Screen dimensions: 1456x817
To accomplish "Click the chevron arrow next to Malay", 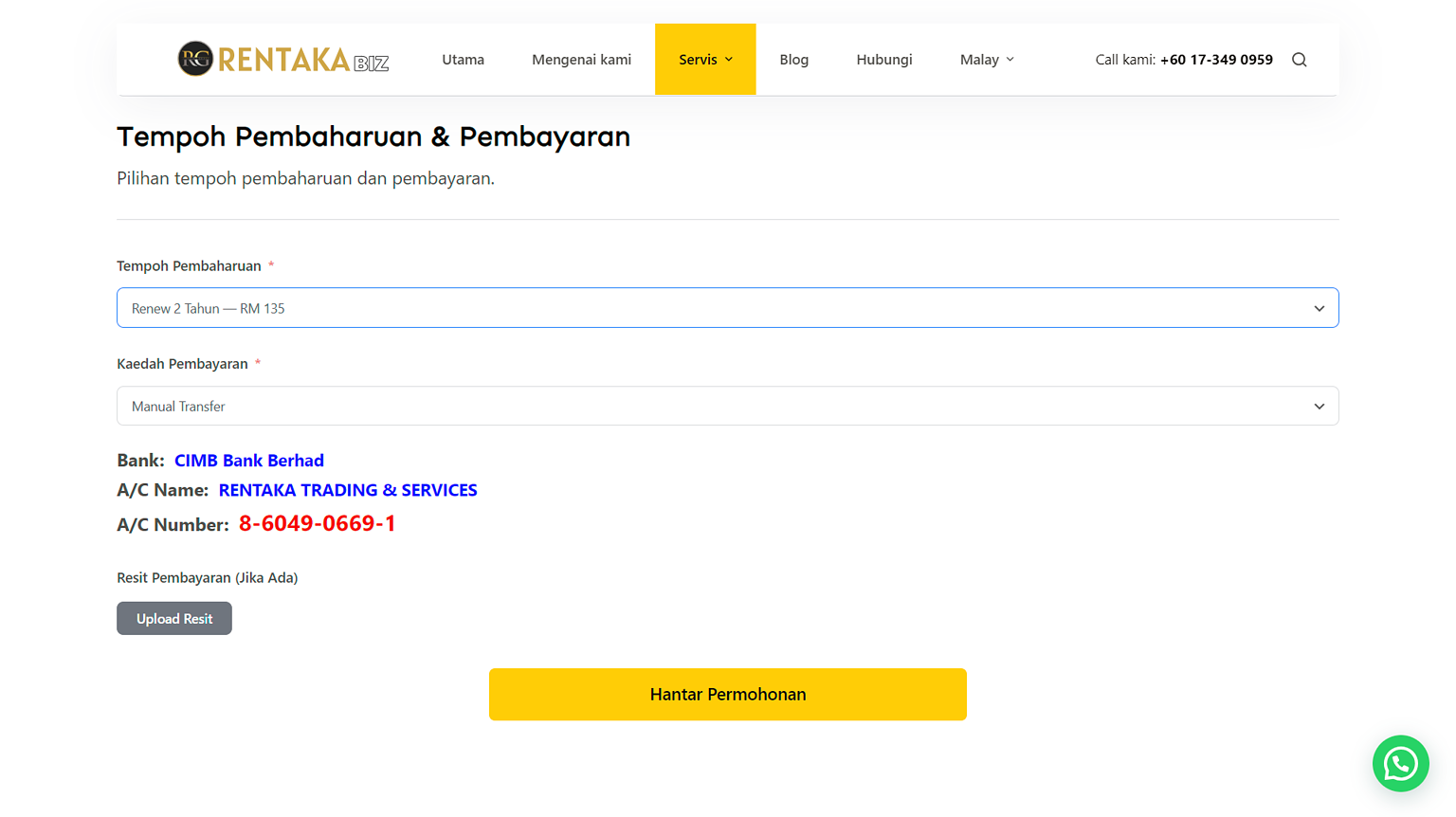I will [1010, 60].
